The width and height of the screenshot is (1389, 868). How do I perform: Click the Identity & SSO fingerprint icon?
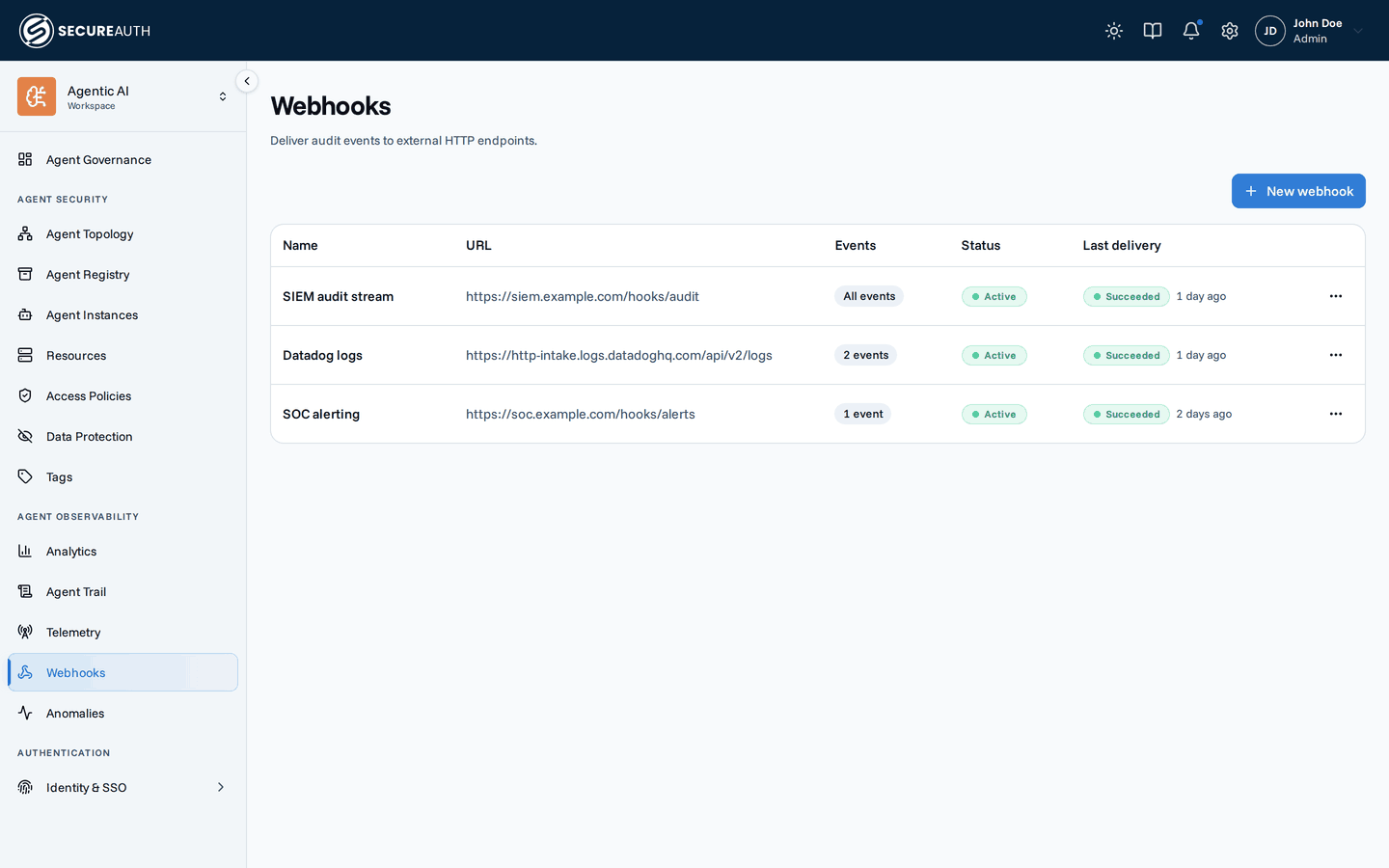25,787
